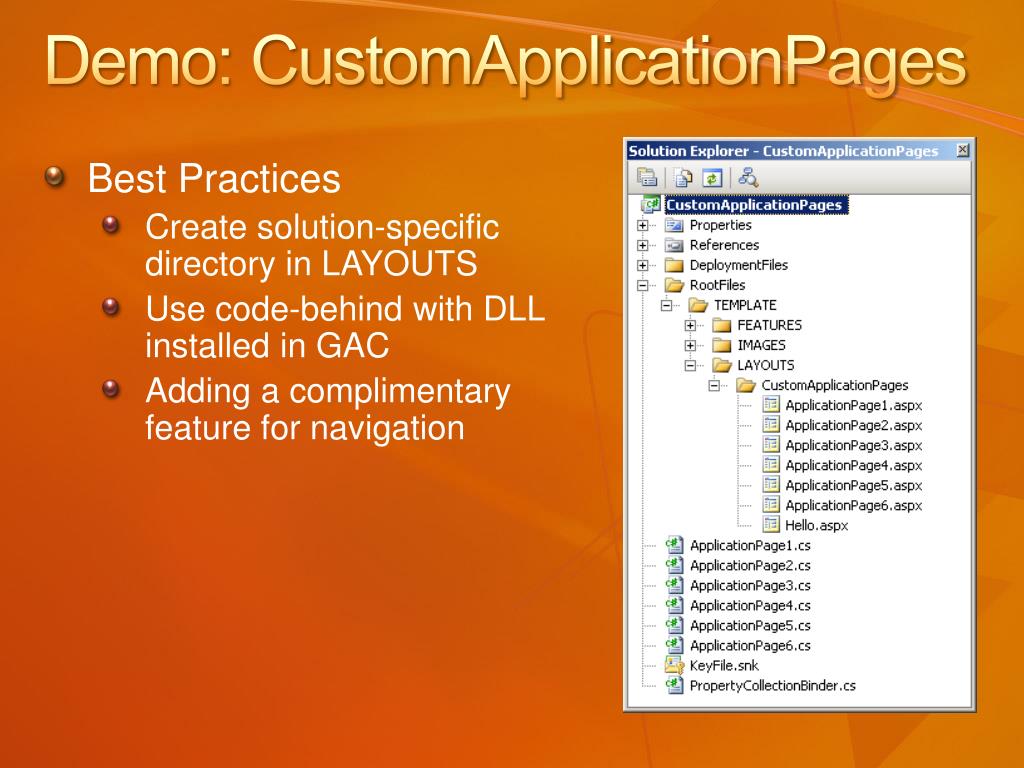Click the Show All Files toolbar icon
1024x768 pixels.
pos(684,177)
